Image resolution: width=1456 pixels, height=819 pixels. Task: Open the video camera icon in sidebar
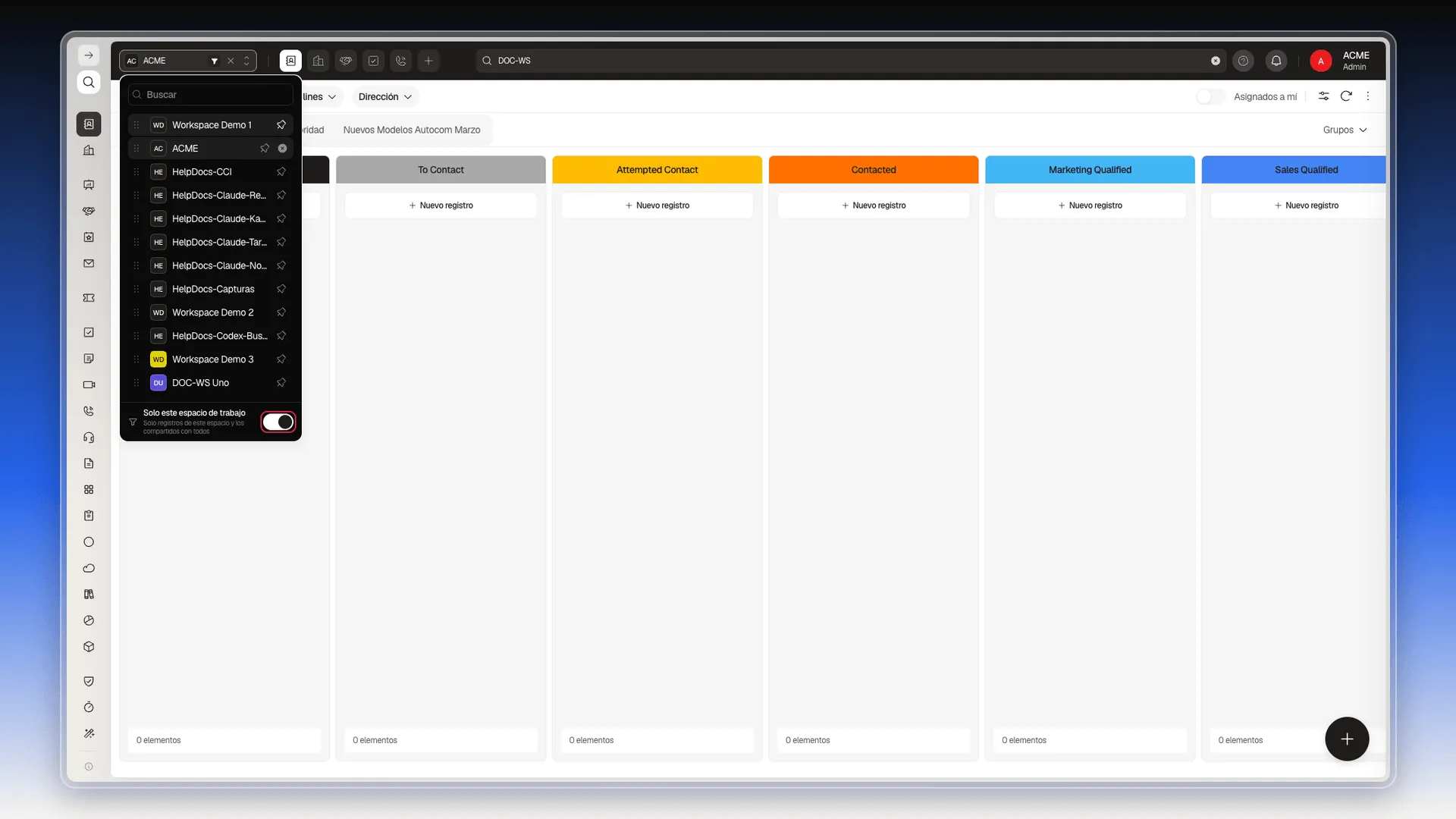(x=89, y=384)
